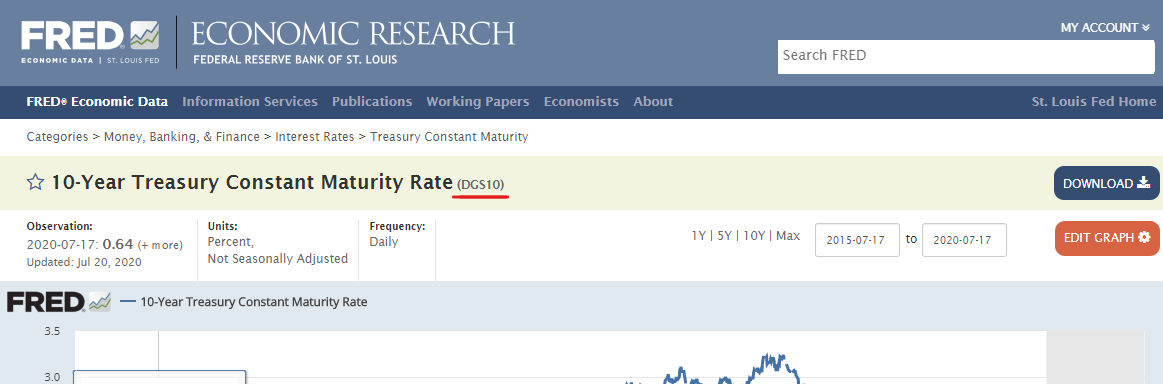Go to Categories breadcrumb link

[57, 137]
